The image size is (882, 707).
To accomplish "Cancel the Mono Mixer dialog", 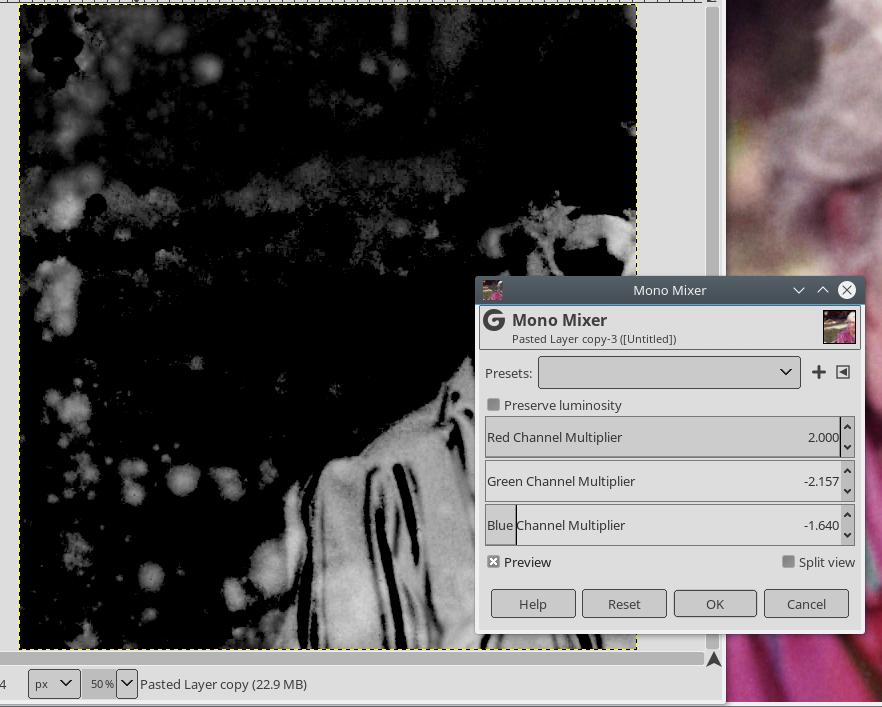I will (x=806, y=604).
